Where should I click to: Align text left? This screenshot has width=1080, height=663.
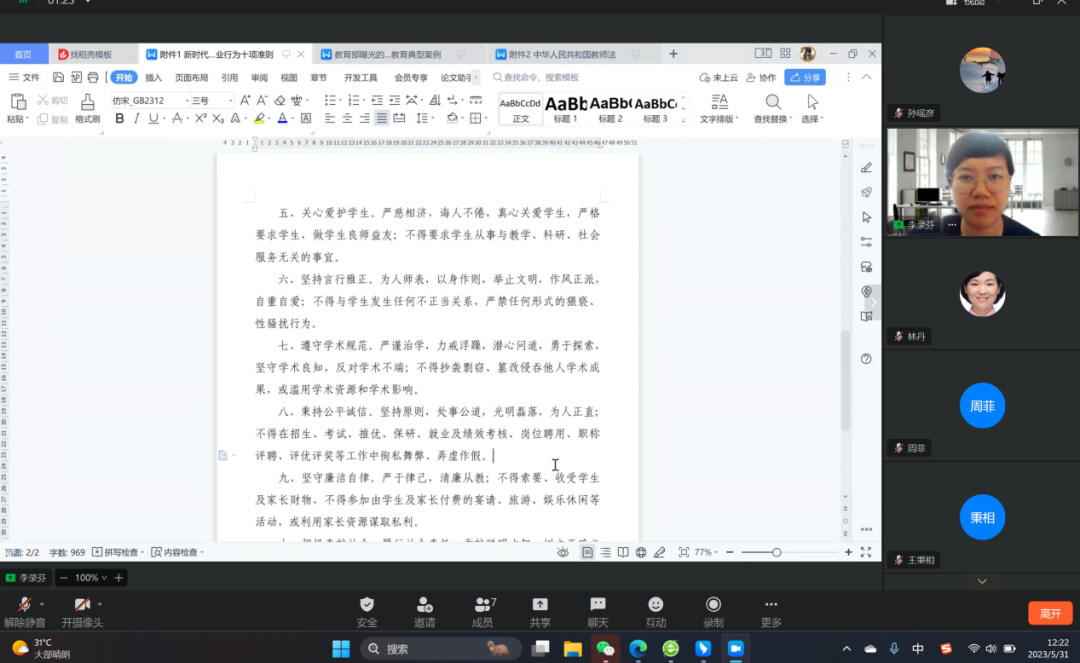pyautogui.click(x=330, y=118)
